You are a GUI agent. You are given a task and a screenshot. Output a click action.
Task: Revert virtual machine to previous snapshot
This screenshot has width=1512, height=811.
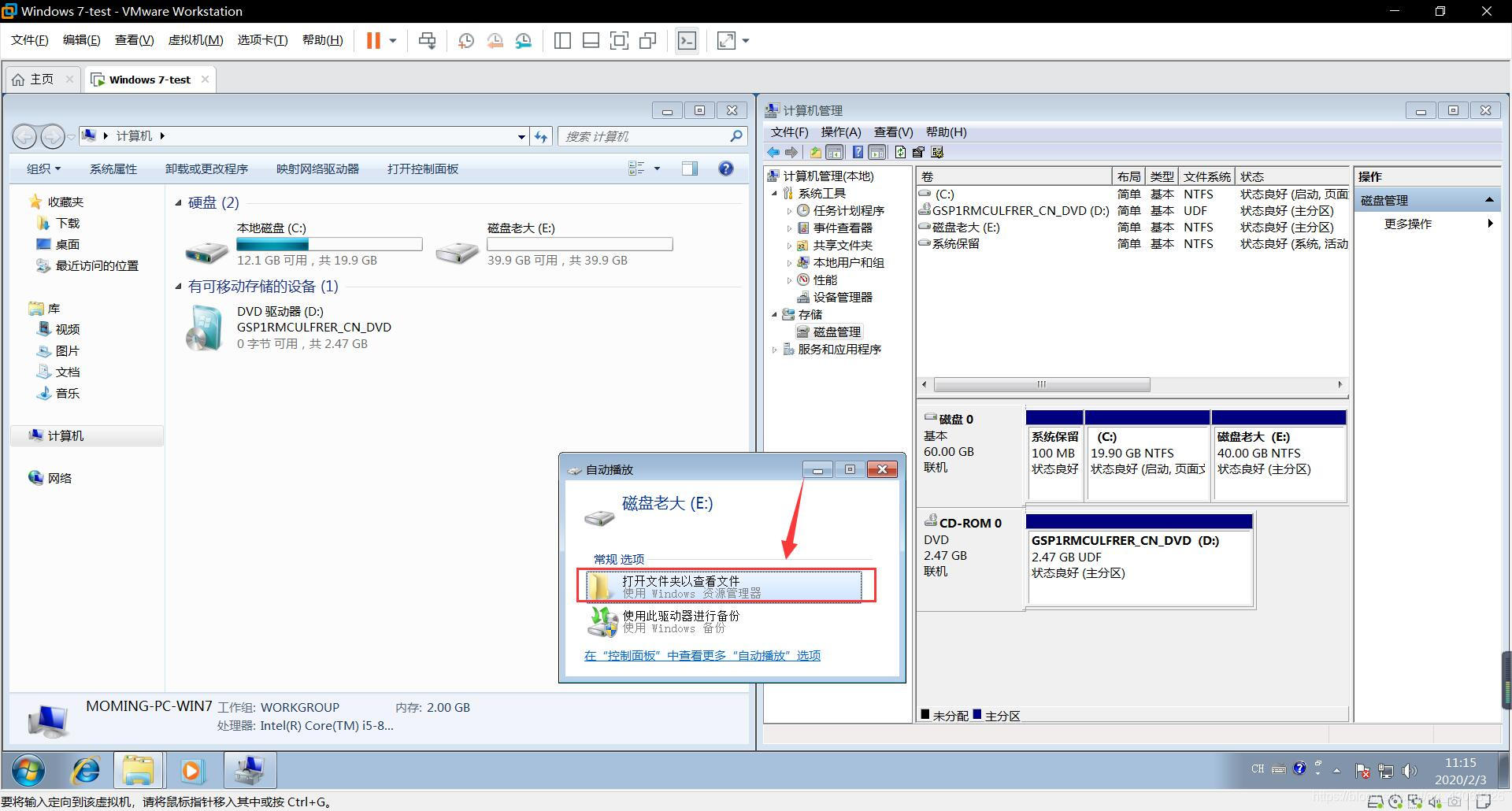495,40
